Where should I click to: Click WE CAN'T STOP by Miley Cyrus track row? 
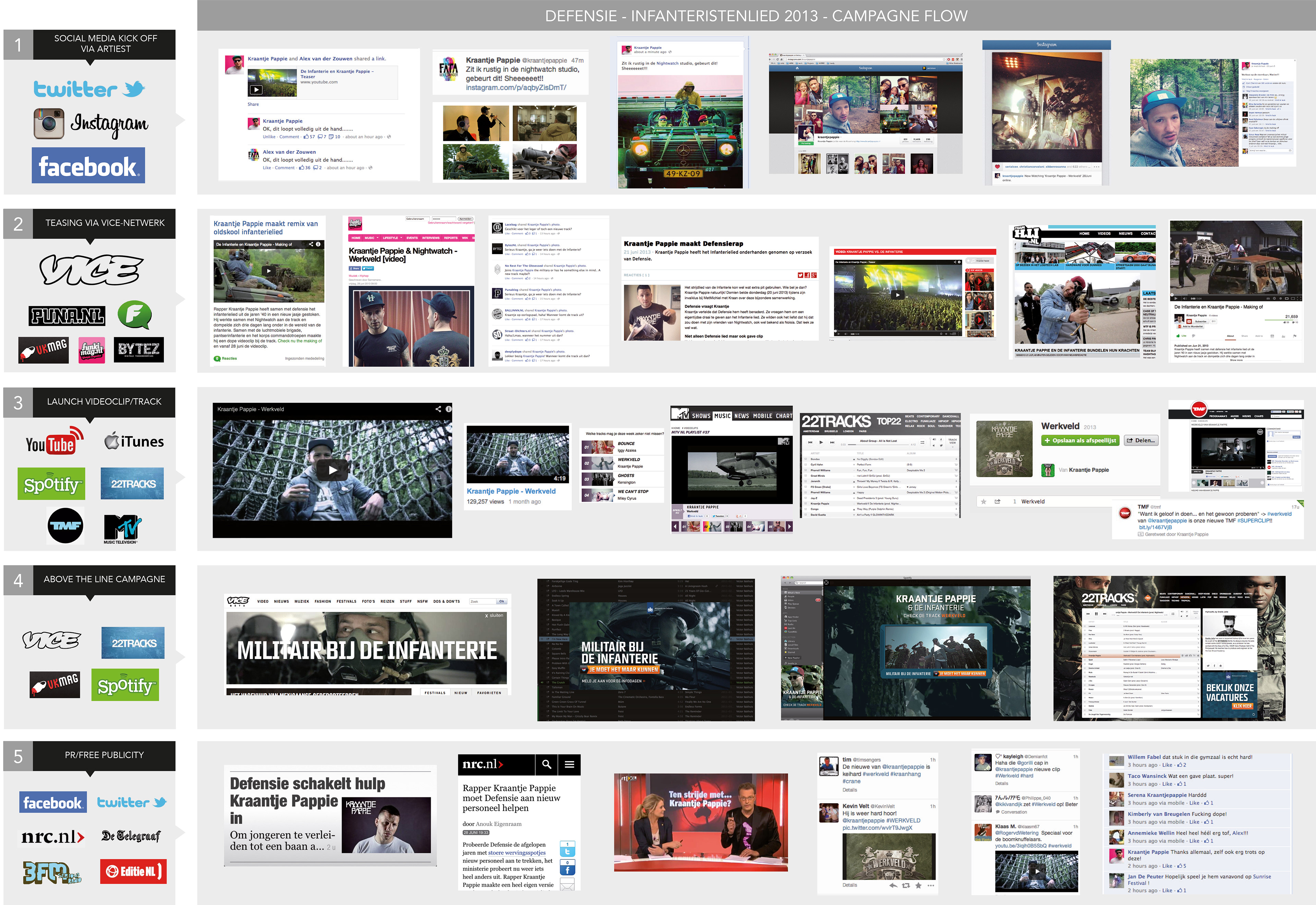click(622, 495)
